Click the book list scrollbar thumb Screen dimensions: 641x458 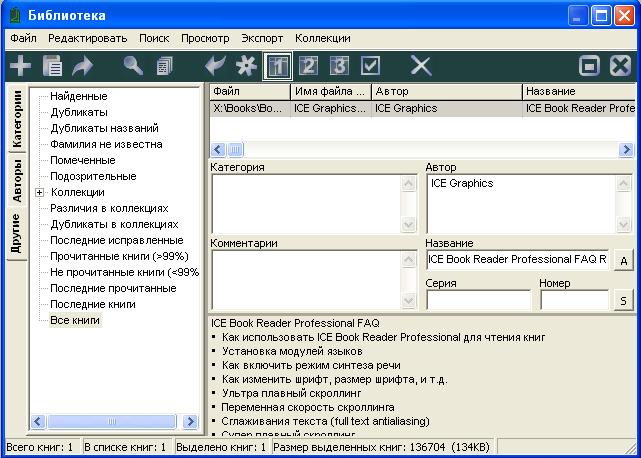click(235, 150)
